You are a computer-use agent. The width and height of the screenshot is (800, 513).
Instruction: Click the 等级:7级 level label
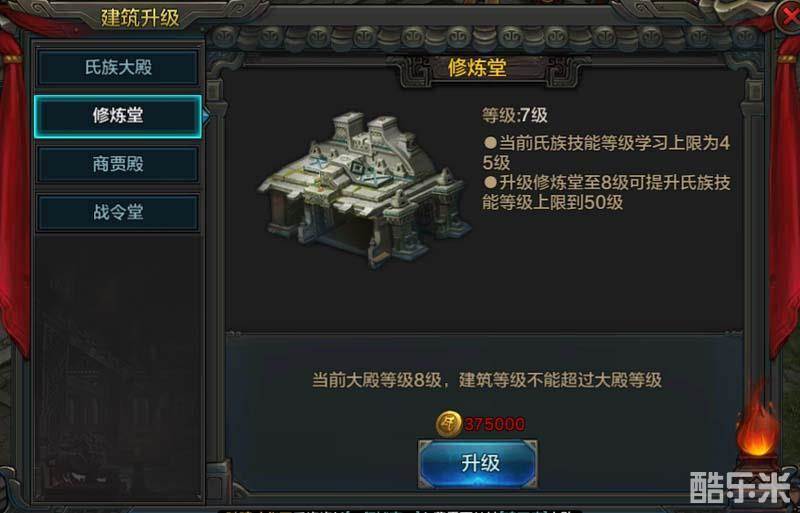pos(515,115)
